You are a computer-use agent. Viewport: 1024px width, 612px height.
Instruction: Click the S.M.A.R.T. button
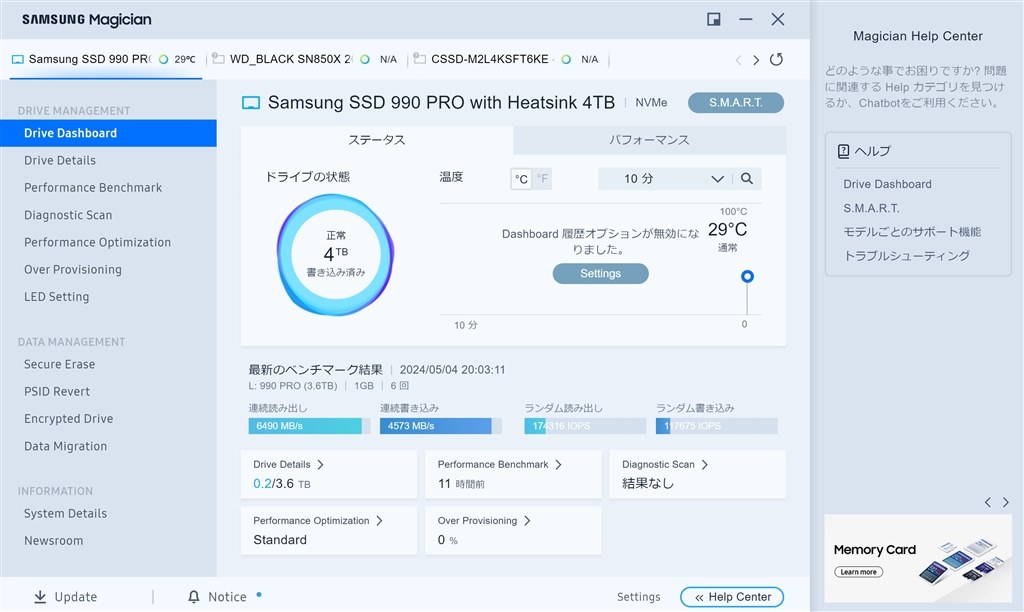736,103
